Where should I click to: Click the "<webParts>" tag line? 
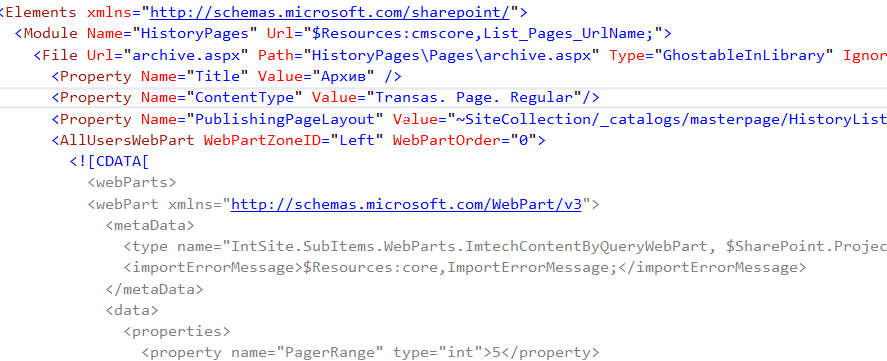132,183
